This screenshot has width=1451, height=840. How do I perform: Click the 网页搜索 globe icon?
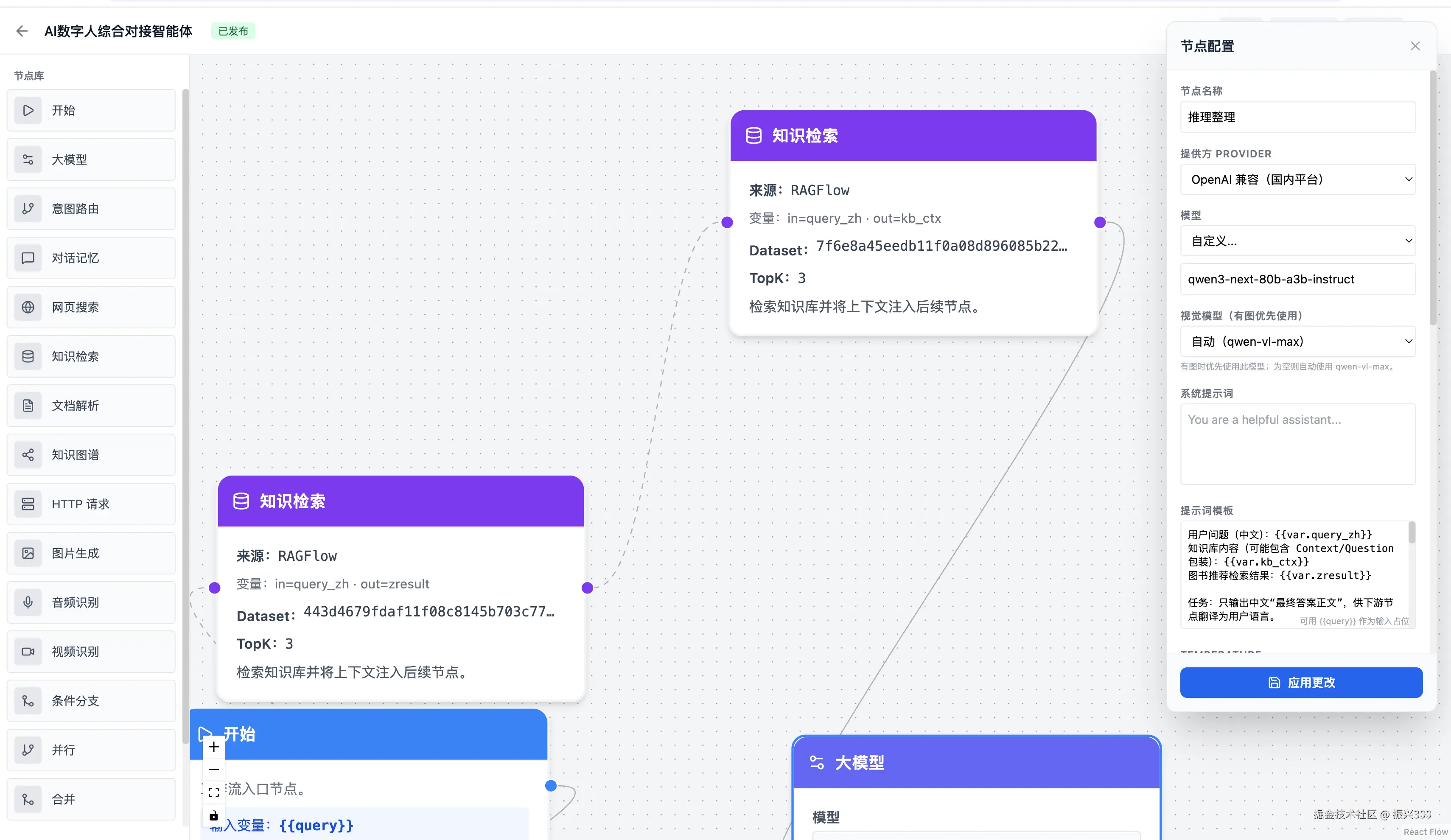pos(28,307)
